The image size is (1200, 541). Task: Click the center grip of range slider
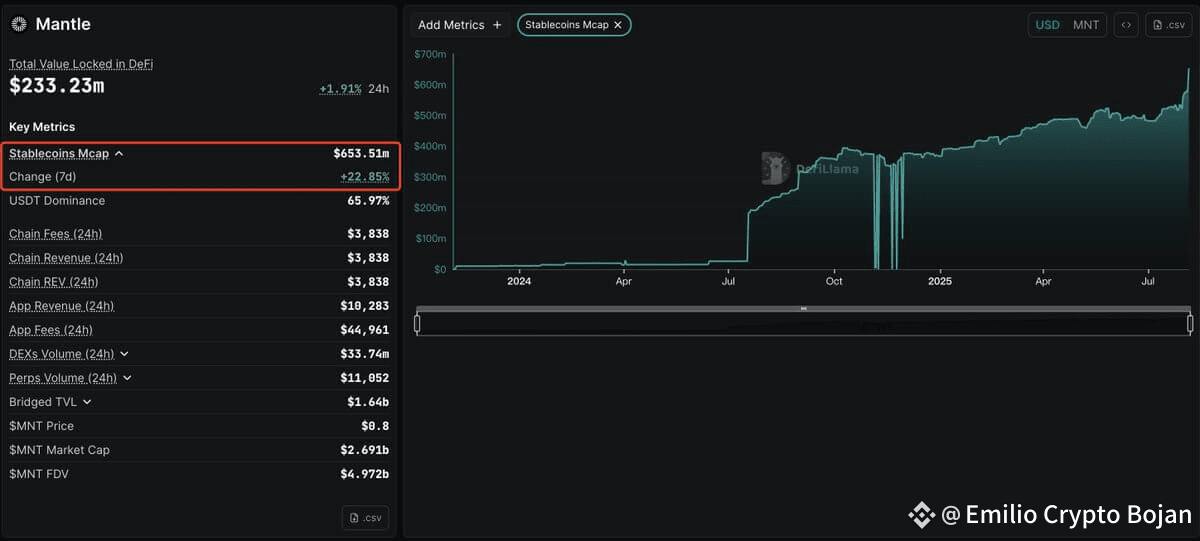tap(803, 309)
